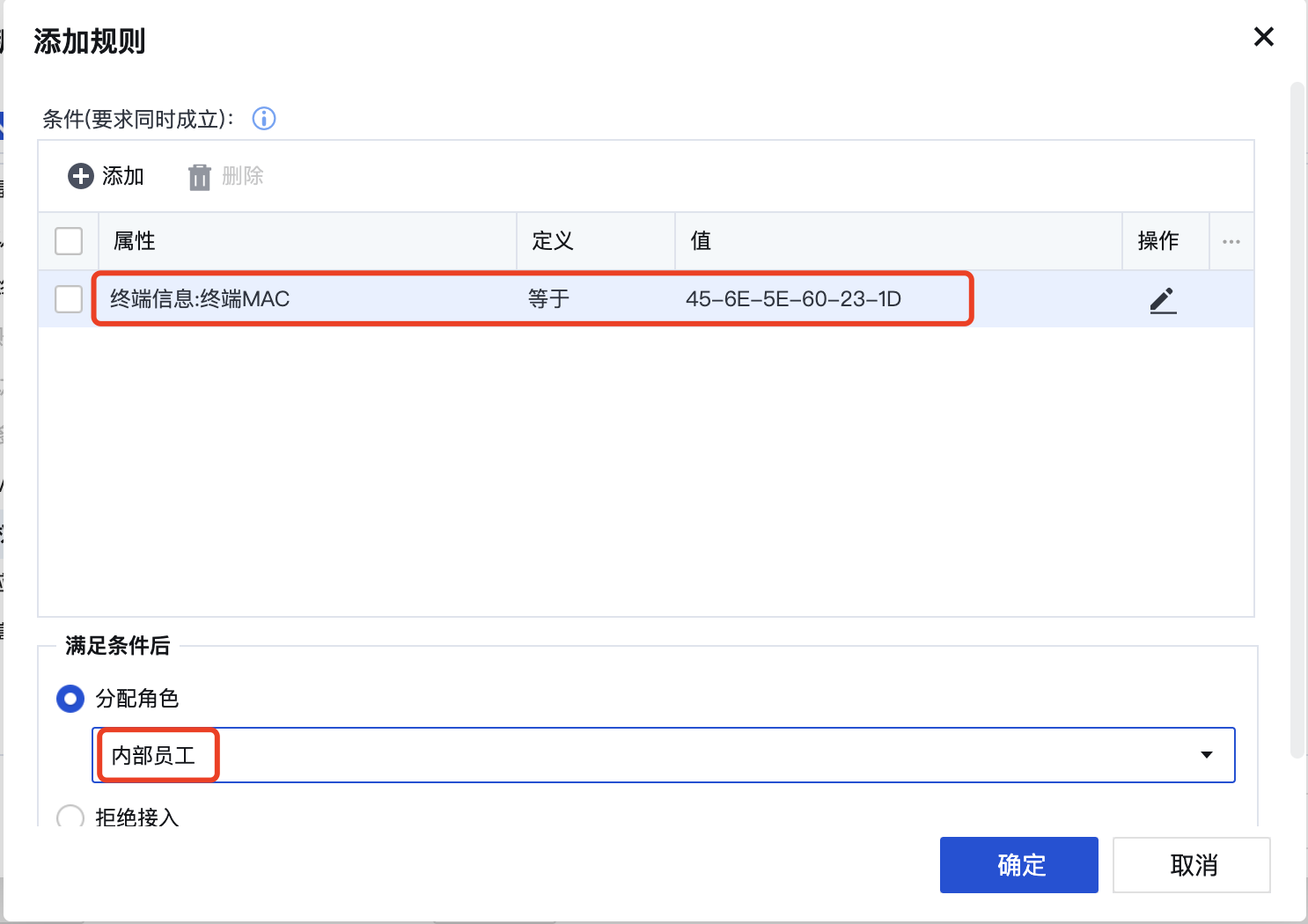Click the trash can delete icon

click(200, 177)
